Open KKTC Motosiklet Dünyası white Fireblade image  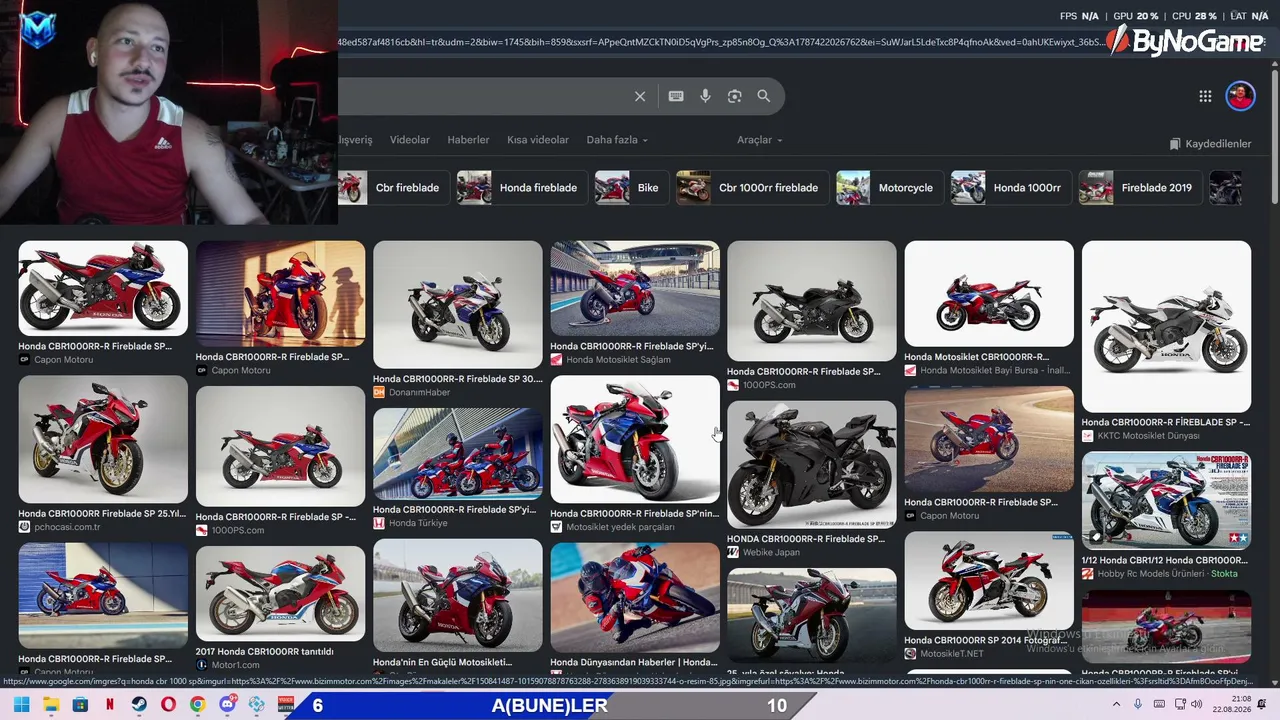(x=1166, y=326)
